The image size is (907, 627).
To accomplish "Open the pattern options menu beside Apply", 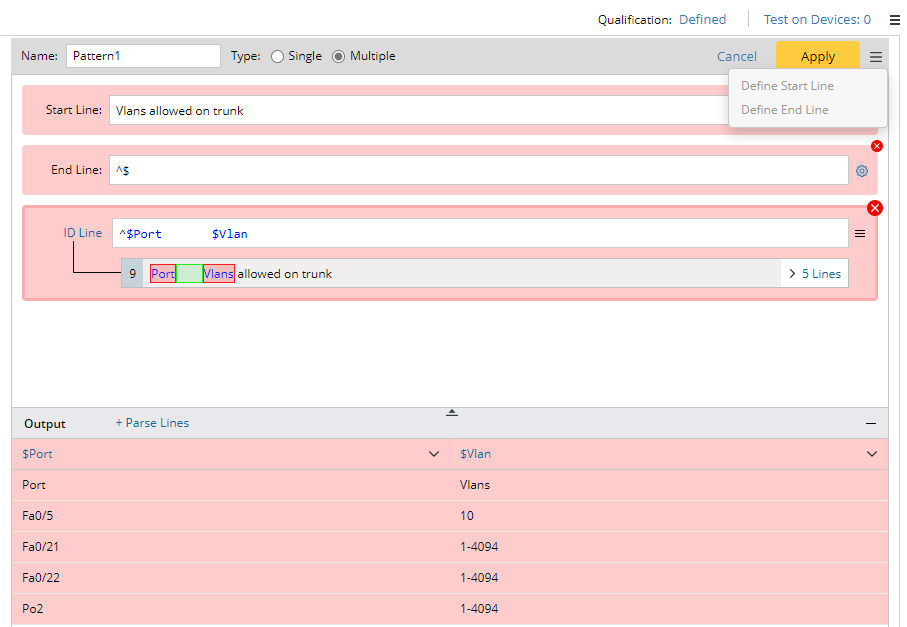I will click(x=876, y=57).
